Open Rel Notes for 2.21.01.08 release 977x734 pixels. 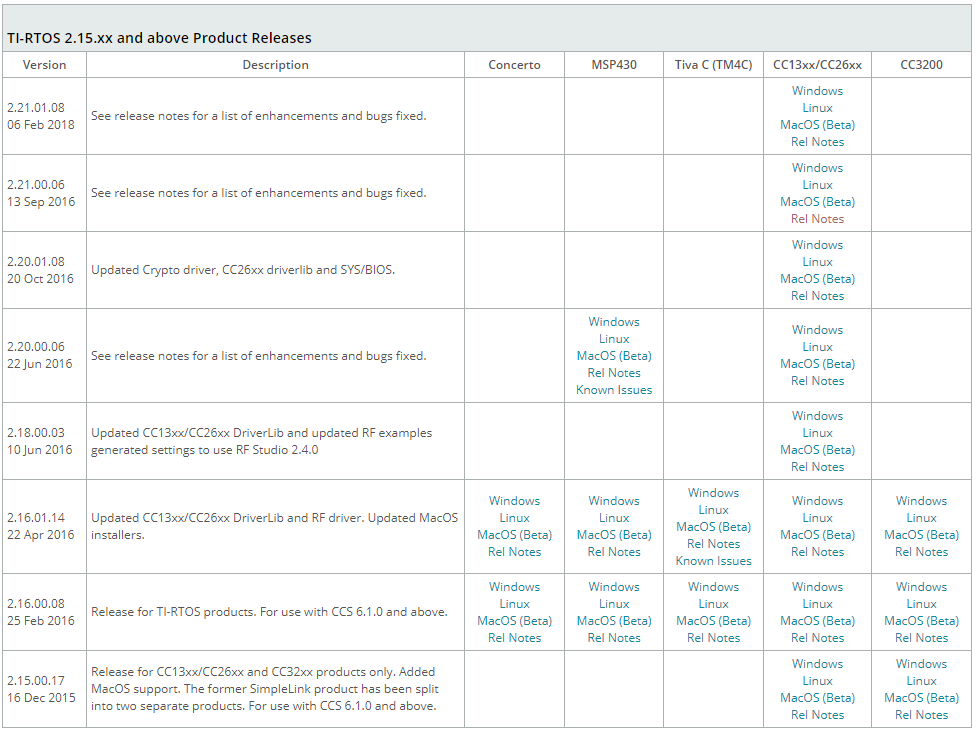click(x=817, y=142)
